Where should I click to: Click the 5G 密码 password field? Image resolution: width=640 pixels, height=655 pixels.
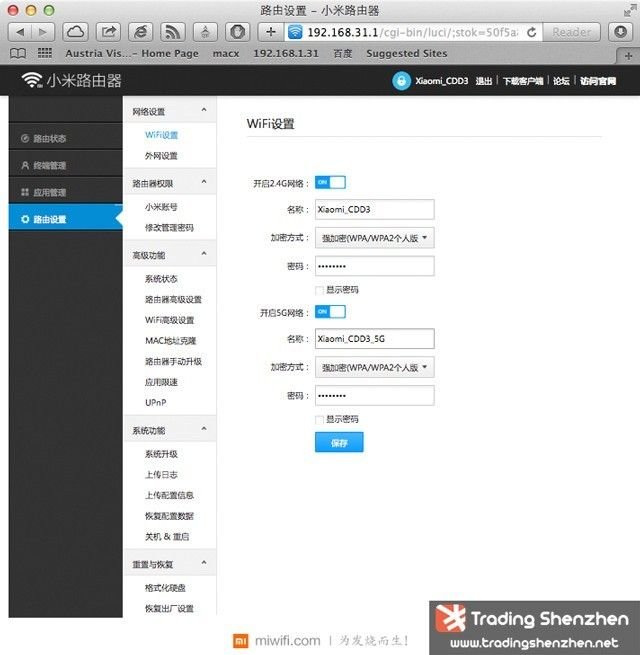374,396
